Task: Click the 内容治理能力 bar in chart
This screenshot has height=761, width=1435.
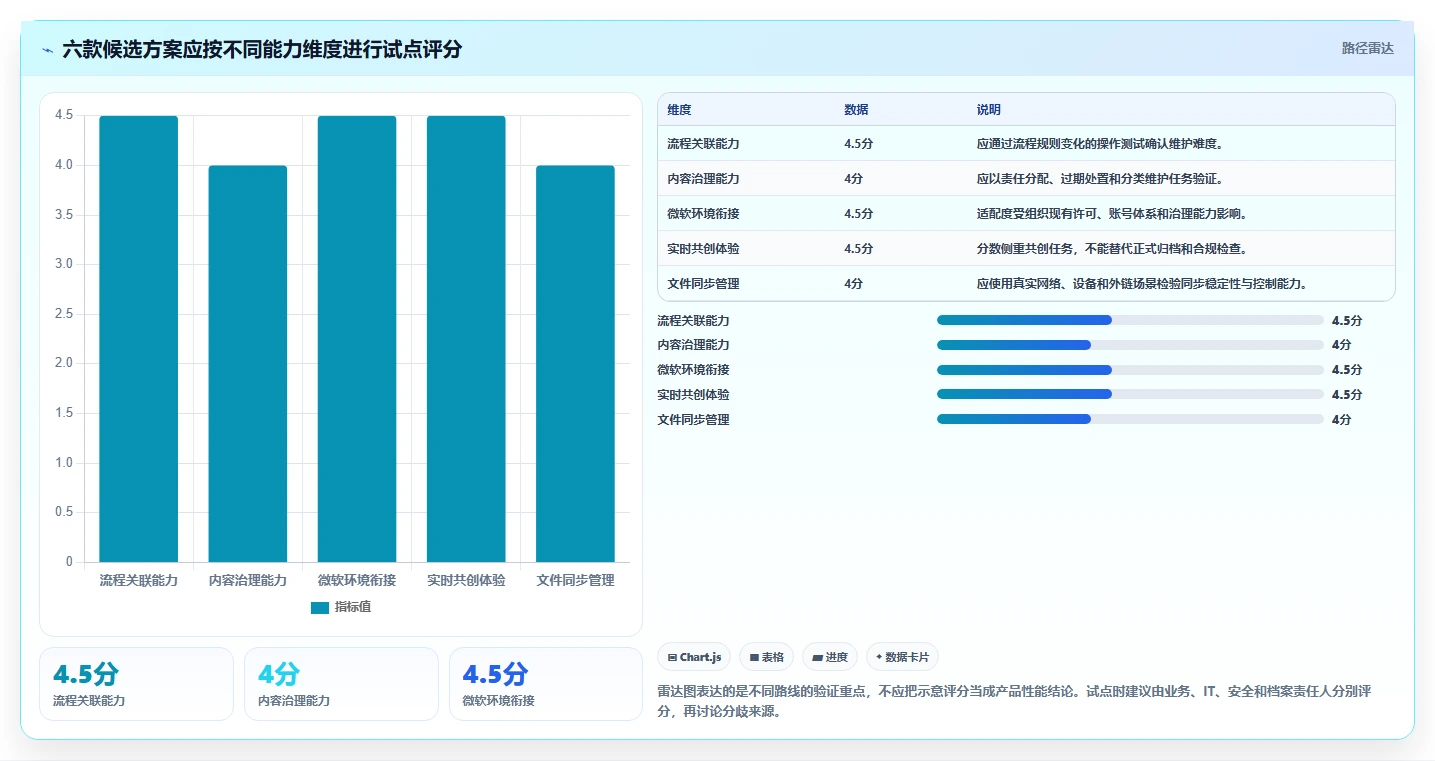Action: [x=247, y=364]
